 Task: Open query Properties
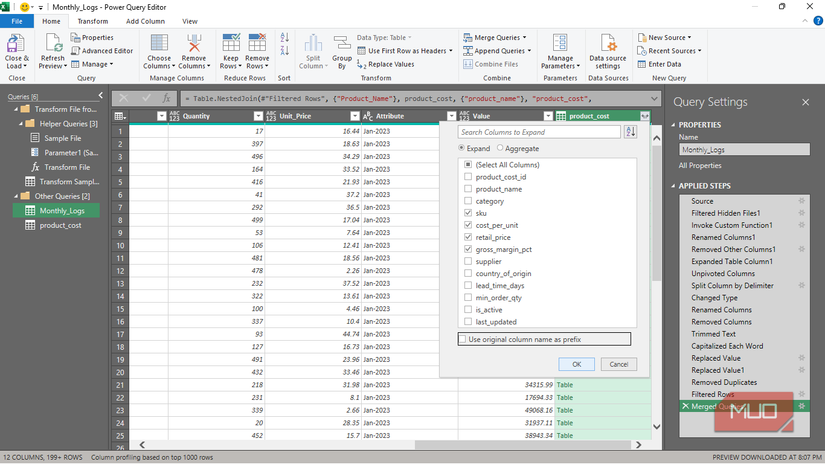(92, 37)
